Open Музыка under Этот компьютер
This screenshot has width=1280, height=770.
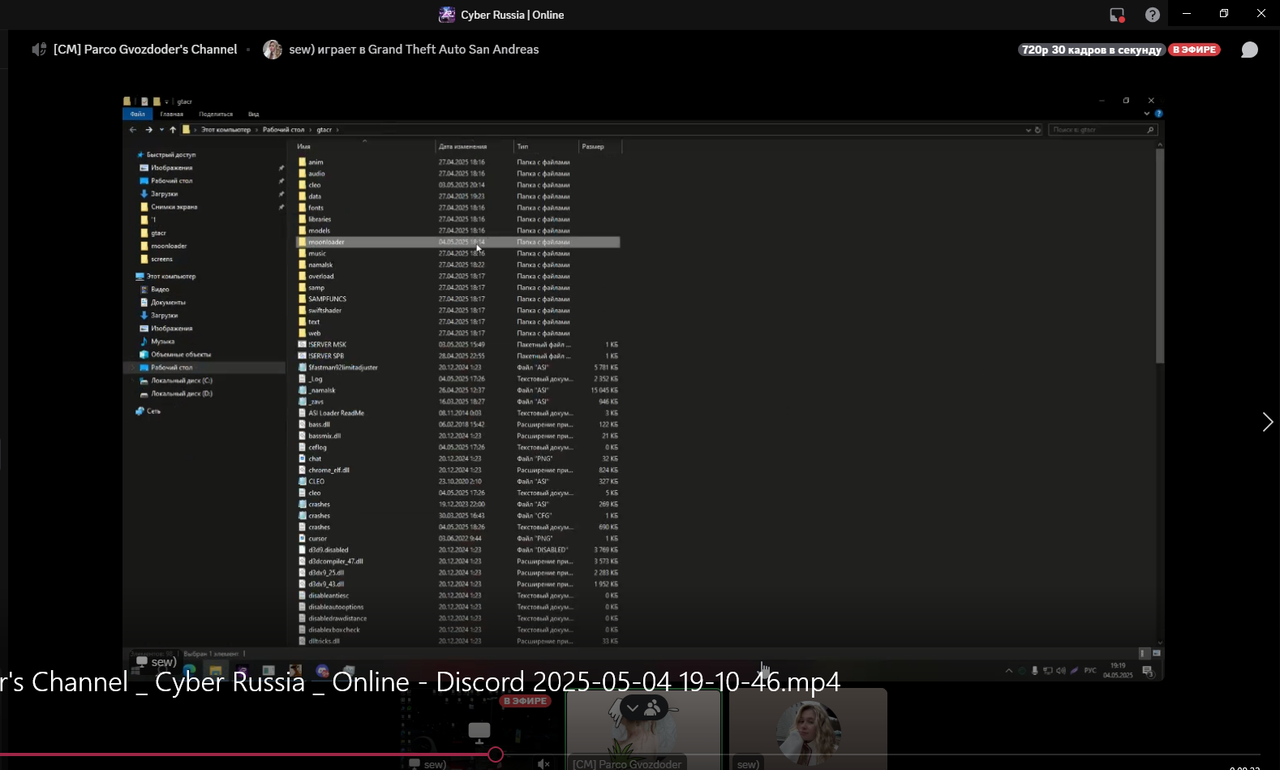click(163, 341)
